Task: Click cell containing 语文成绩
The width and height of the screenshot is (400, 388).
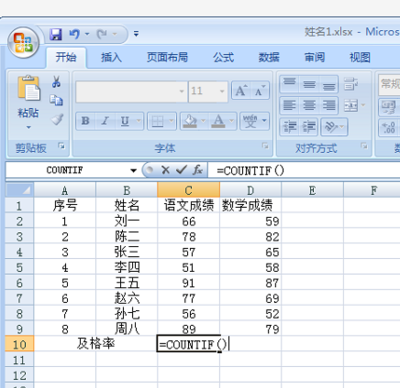Action: tap(189, 206)
